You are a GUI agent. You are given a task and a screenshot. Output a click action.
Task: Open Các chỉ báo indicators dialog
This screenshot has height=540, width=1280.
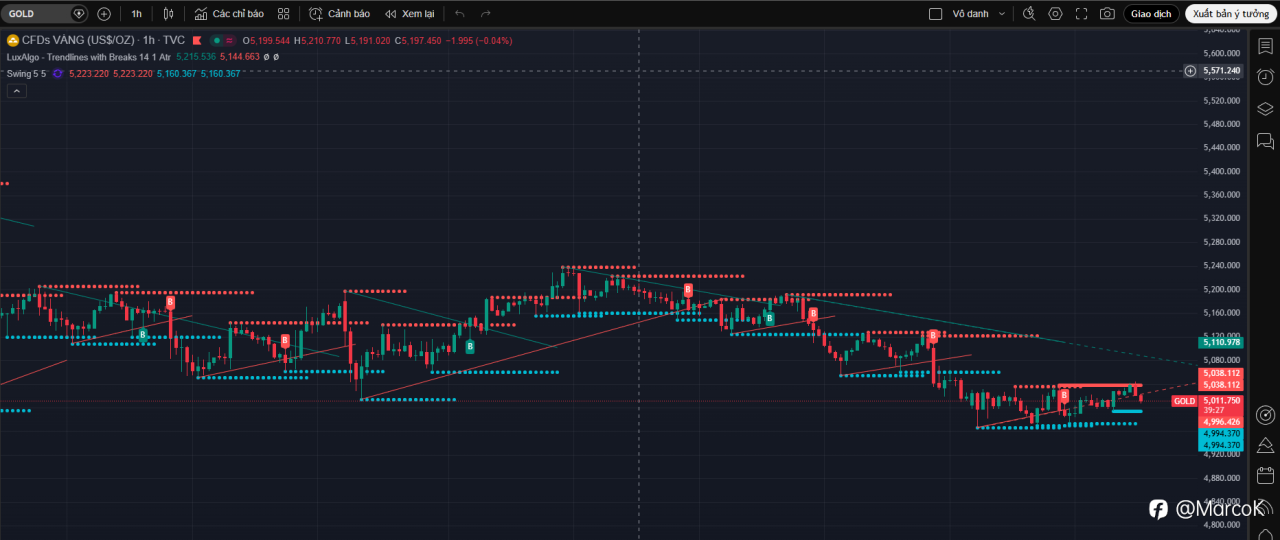click(229, 14)
